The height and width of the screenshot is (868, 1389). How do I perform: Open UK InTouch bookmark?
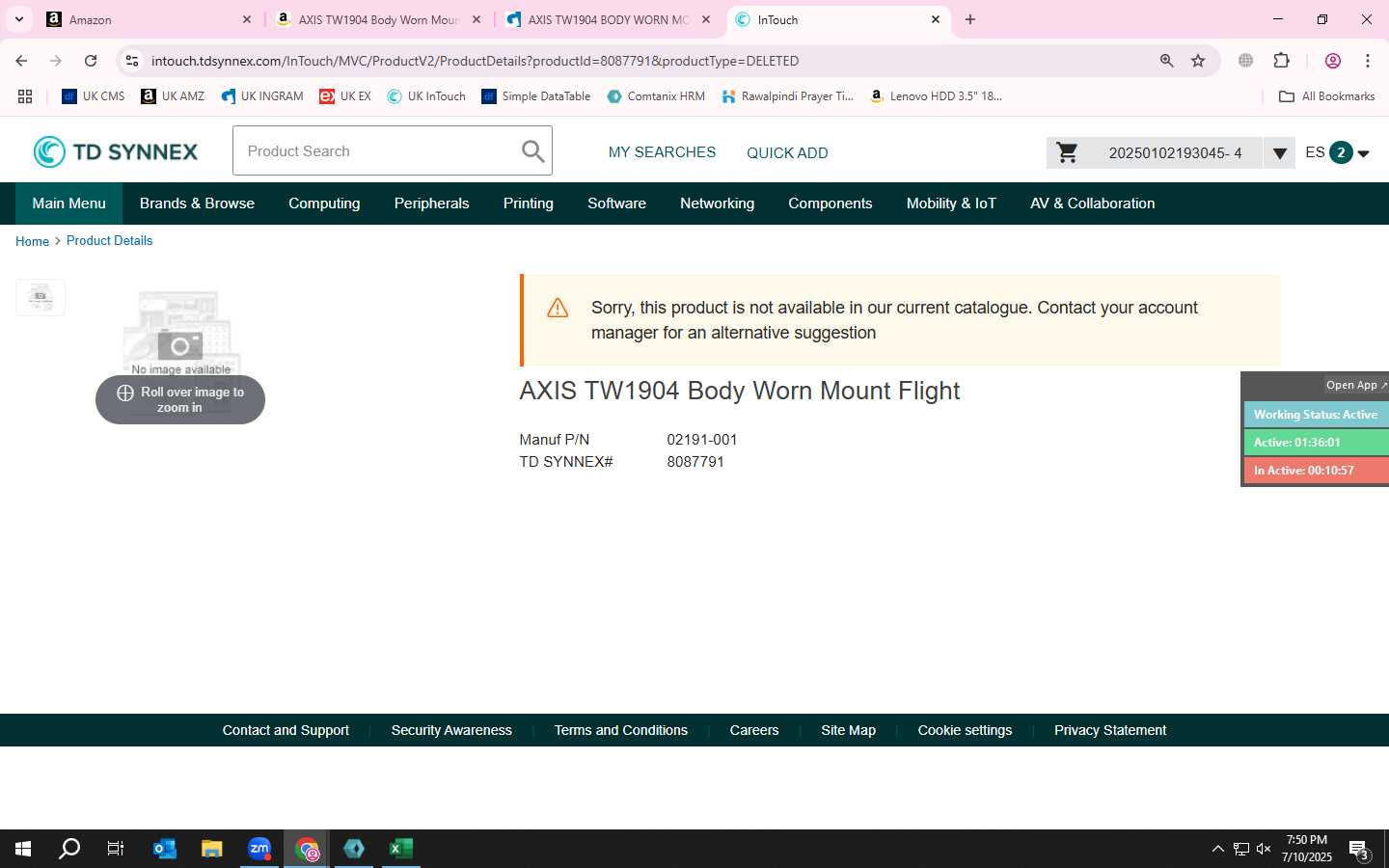[426, 96]
